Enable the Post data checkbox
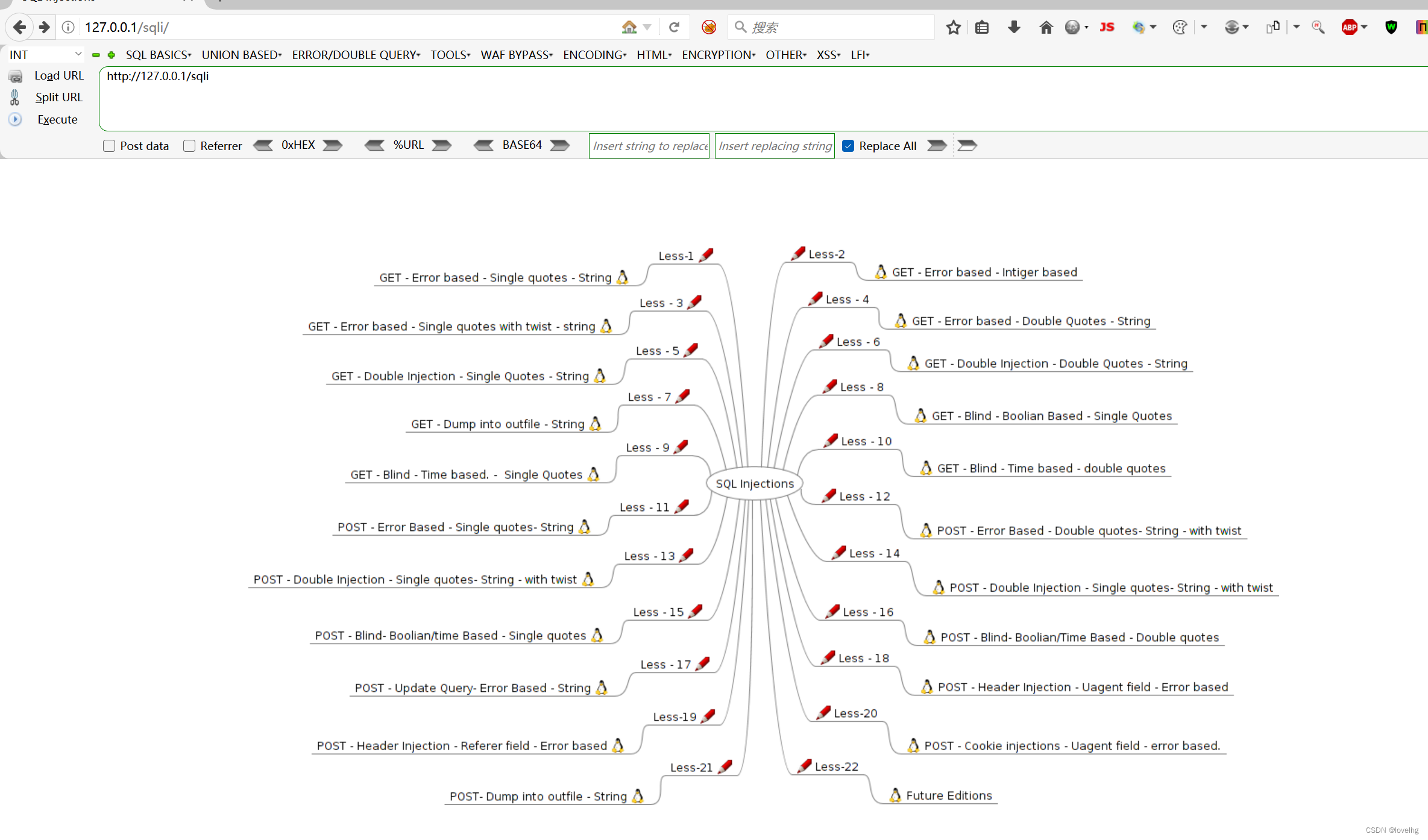The width and height of the screenshot is (1428, 840). point(109,146)
